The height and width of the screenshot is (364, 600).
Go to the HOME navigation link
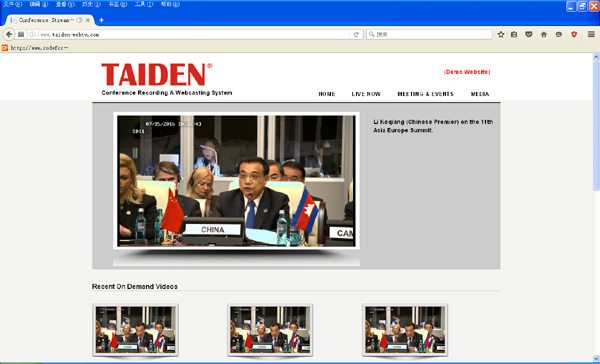[327, 94]
